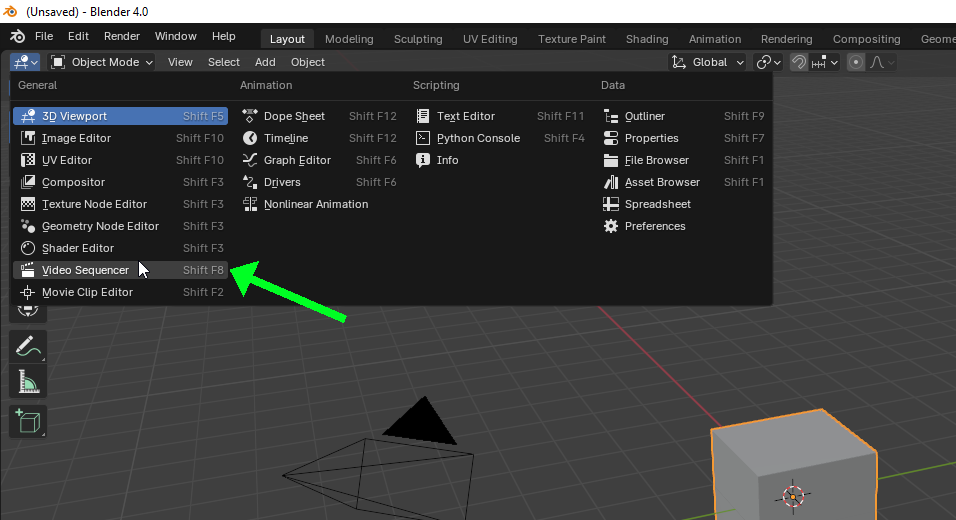Click the Blender logo menu icon

point(18,37)
